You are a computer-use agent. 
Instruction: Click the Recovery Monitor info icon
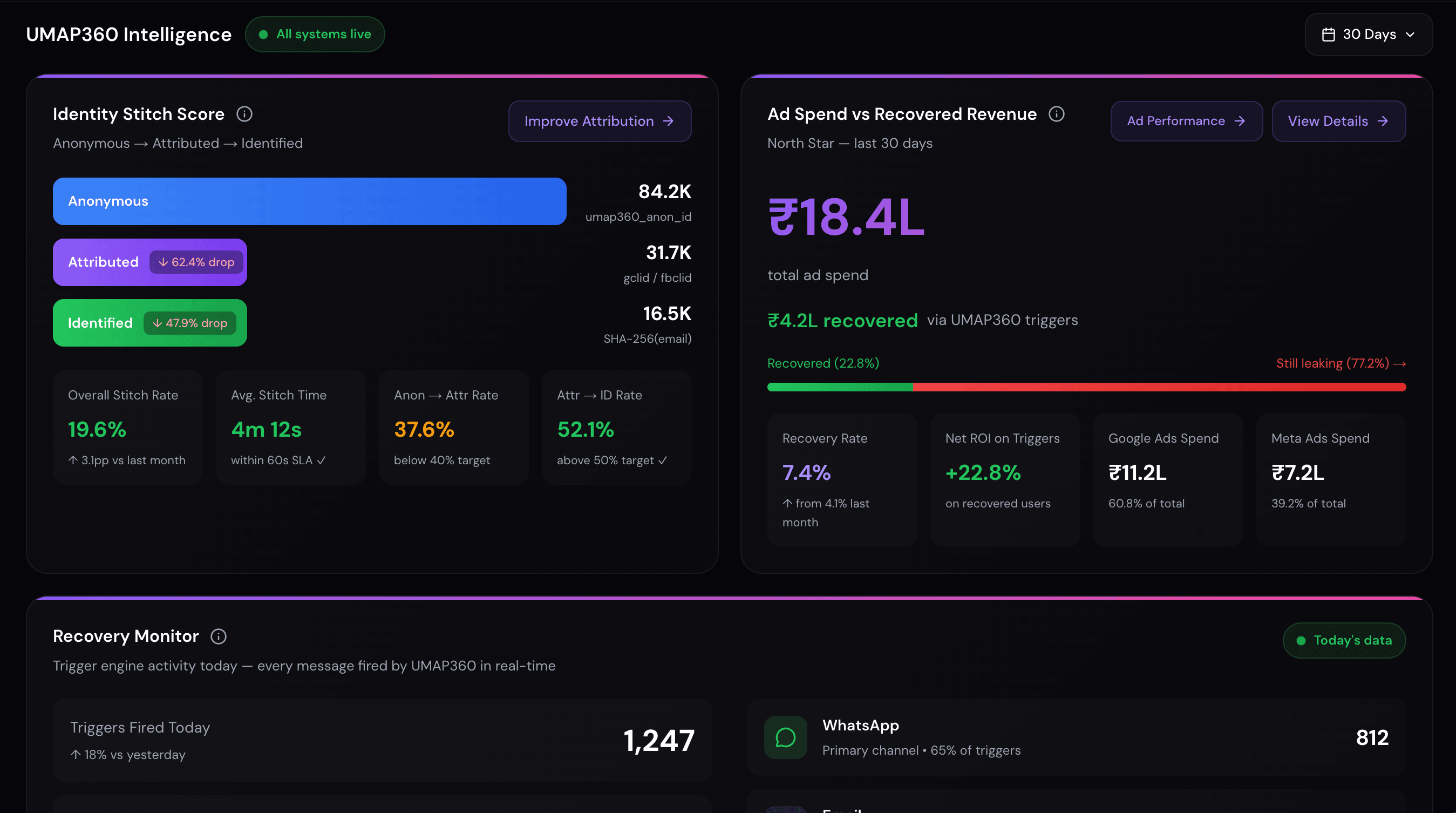click(219, 636)
